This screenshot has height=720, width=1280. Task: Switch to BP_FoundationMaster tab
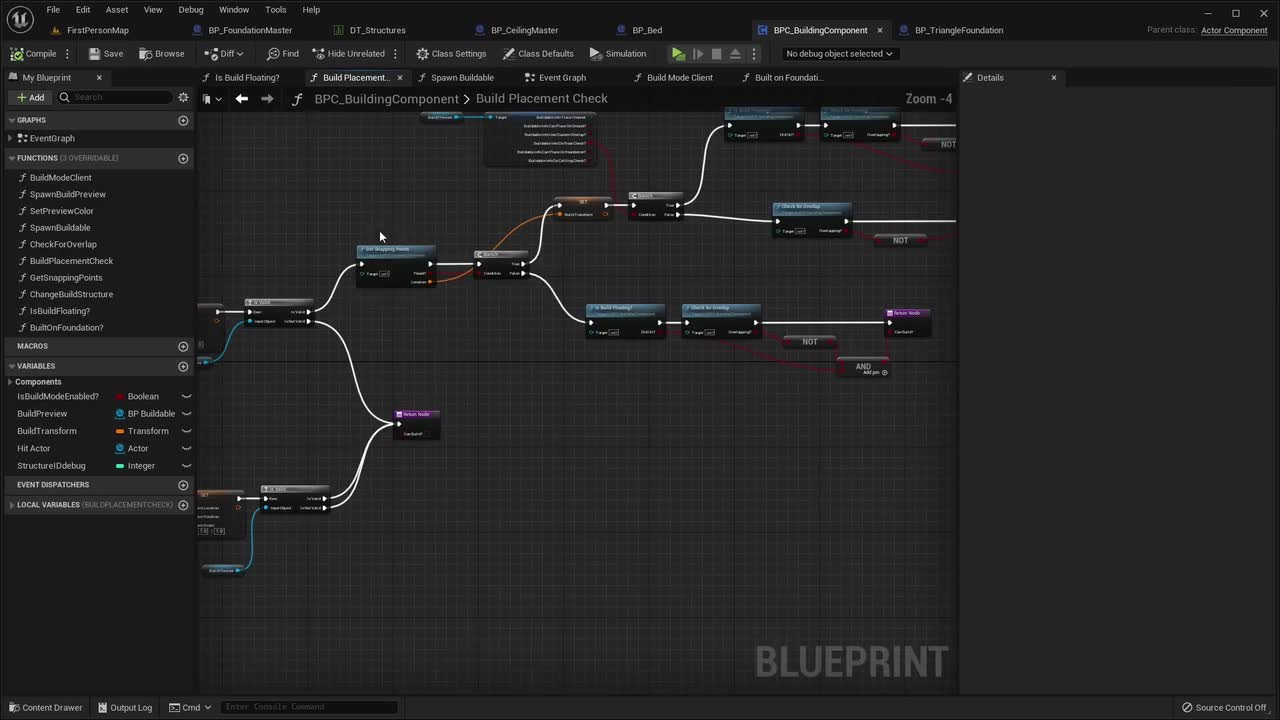[250, 30]
